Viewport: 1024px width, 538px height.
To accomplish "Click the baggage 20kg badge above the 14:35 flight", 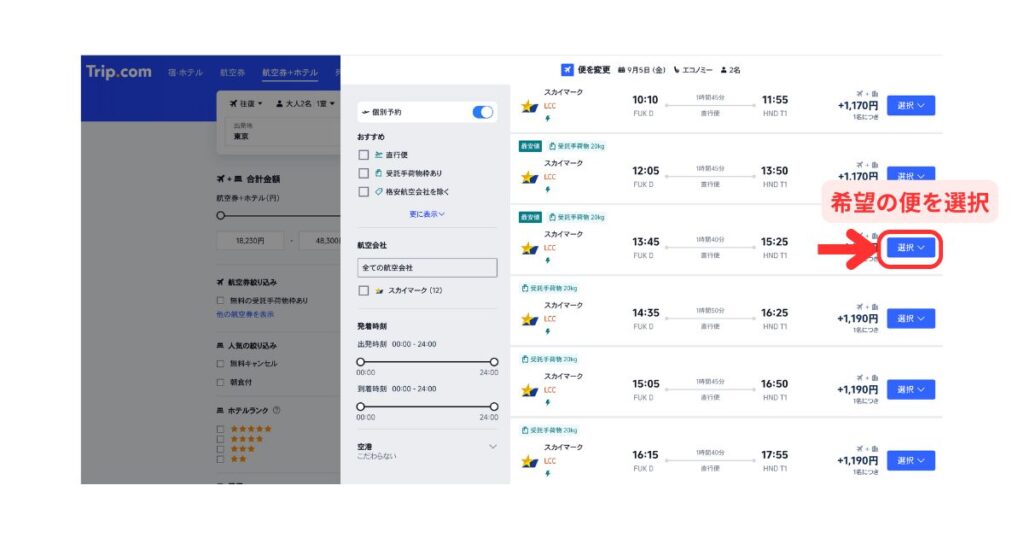I will pyautogui.click(x=549, y=288).
